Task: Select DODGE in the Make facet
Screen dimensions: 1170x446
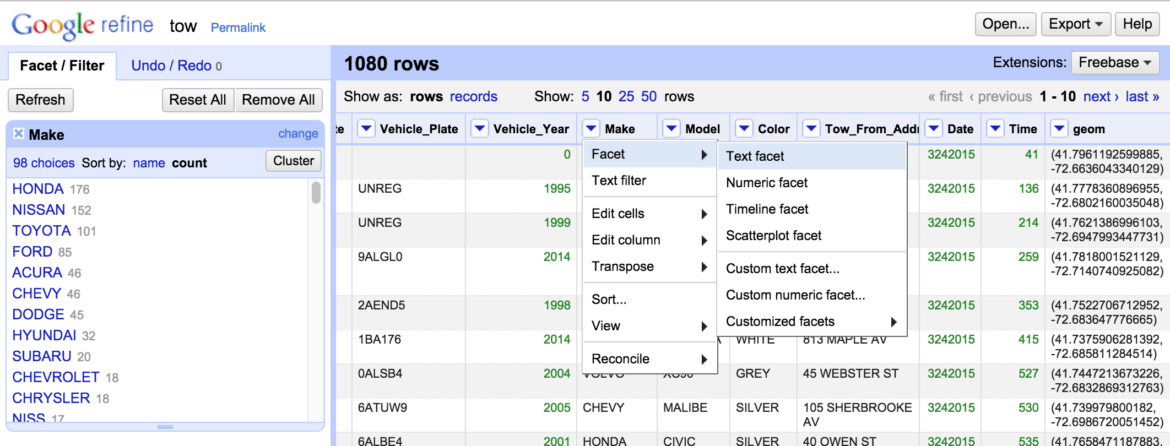Action: click(x=38, y=315)
